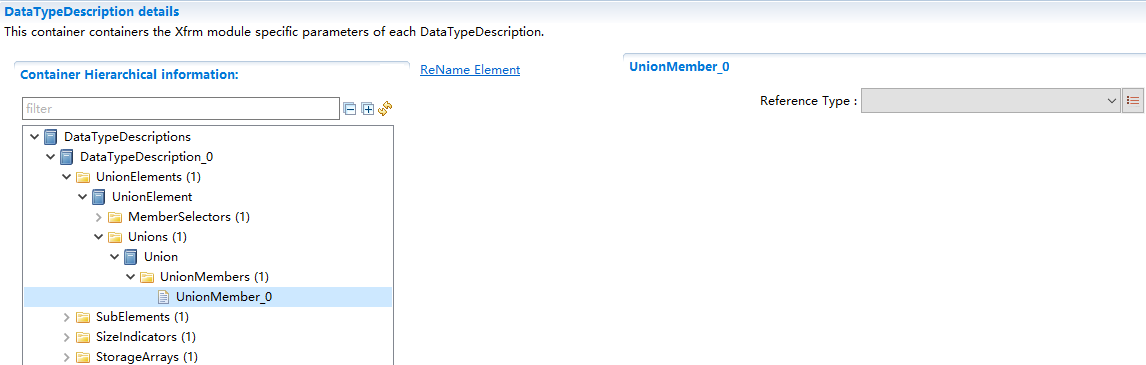1146x365 pixels.
Task: Click Container Hierarchical information heading
Action: coord(129,75)
